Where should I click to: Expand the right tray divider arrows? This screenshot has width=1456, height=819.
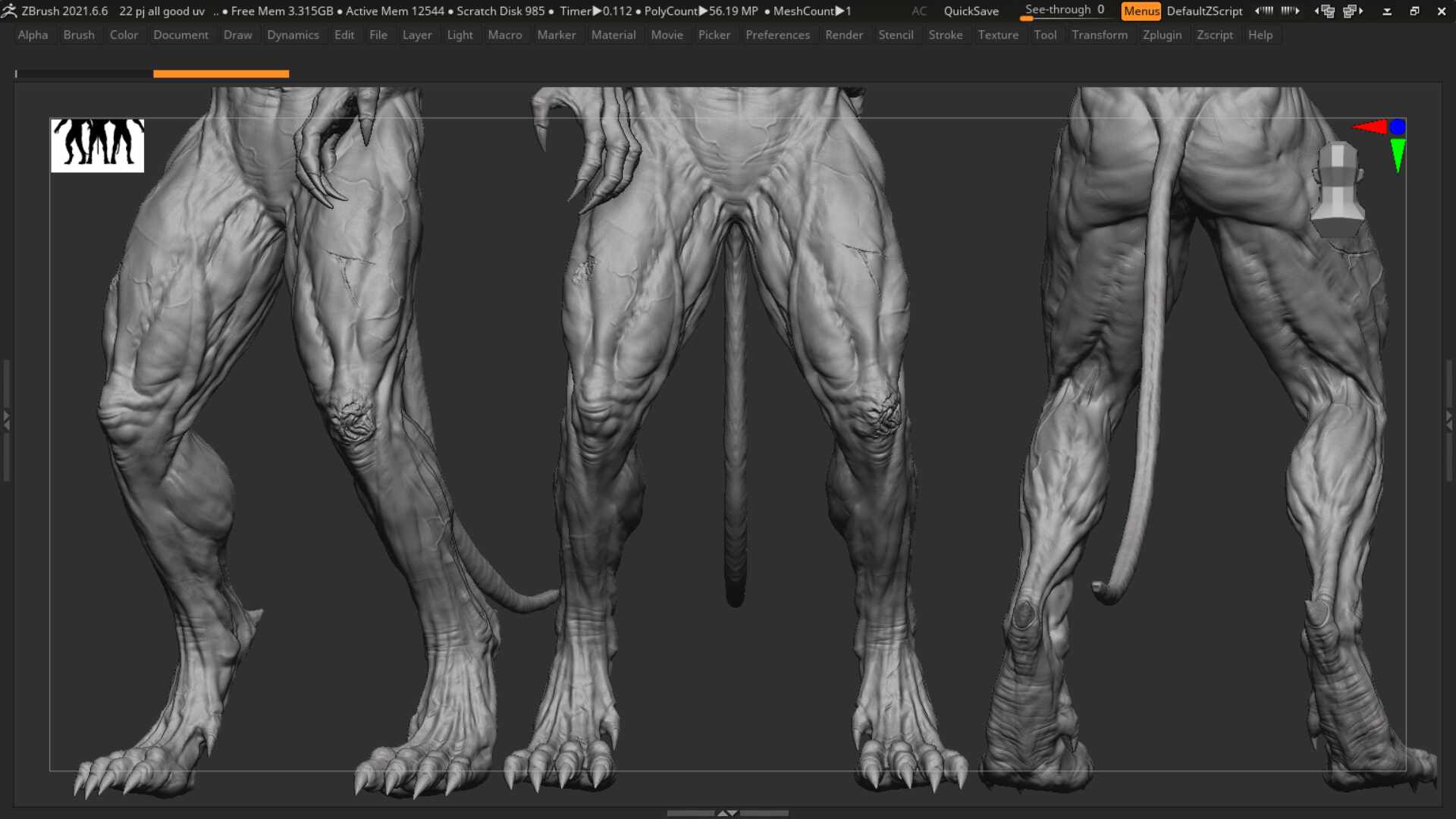pyautogui.click(x=1449, y=419)
